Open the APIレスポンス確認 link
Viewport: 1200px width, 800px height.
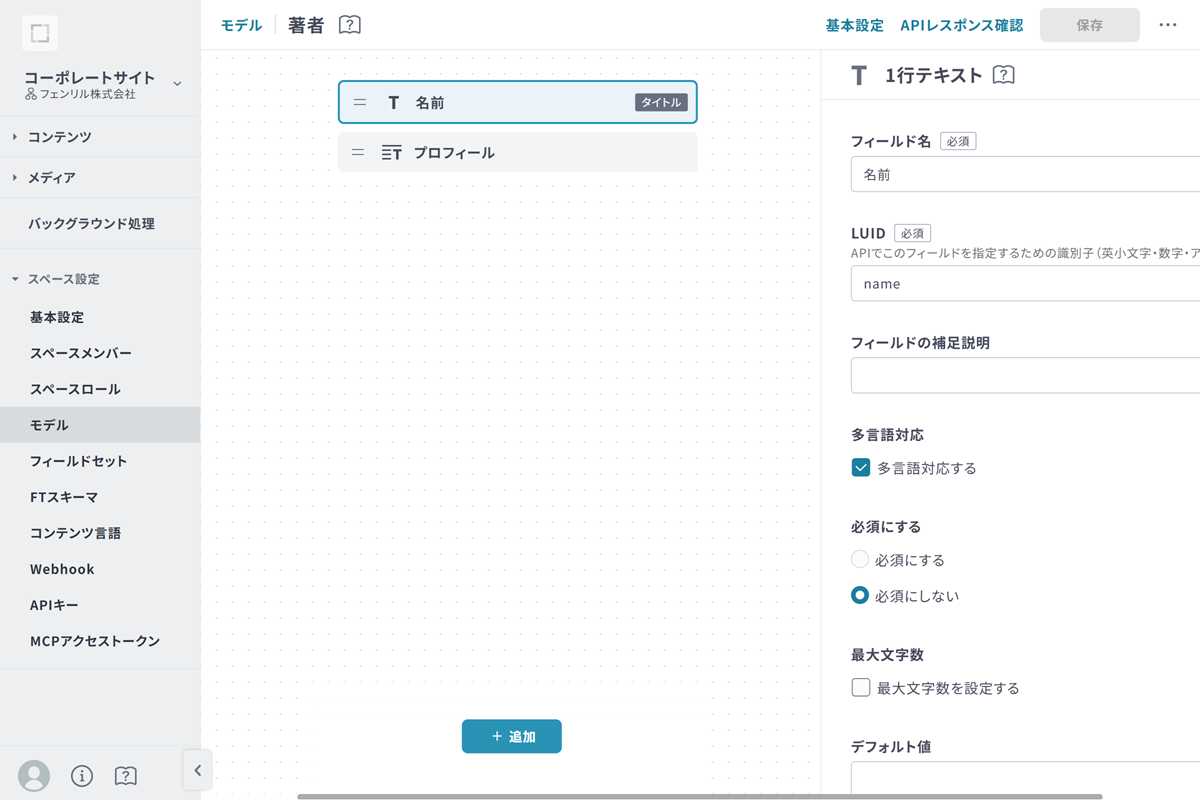(x=961, y=25)
